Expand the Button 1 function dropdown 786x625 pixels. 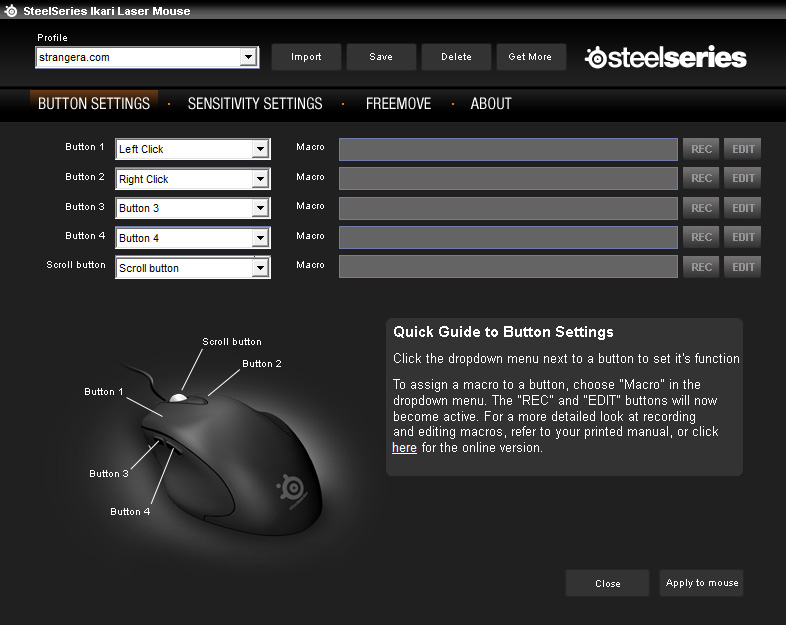click(x=260, y=149)
